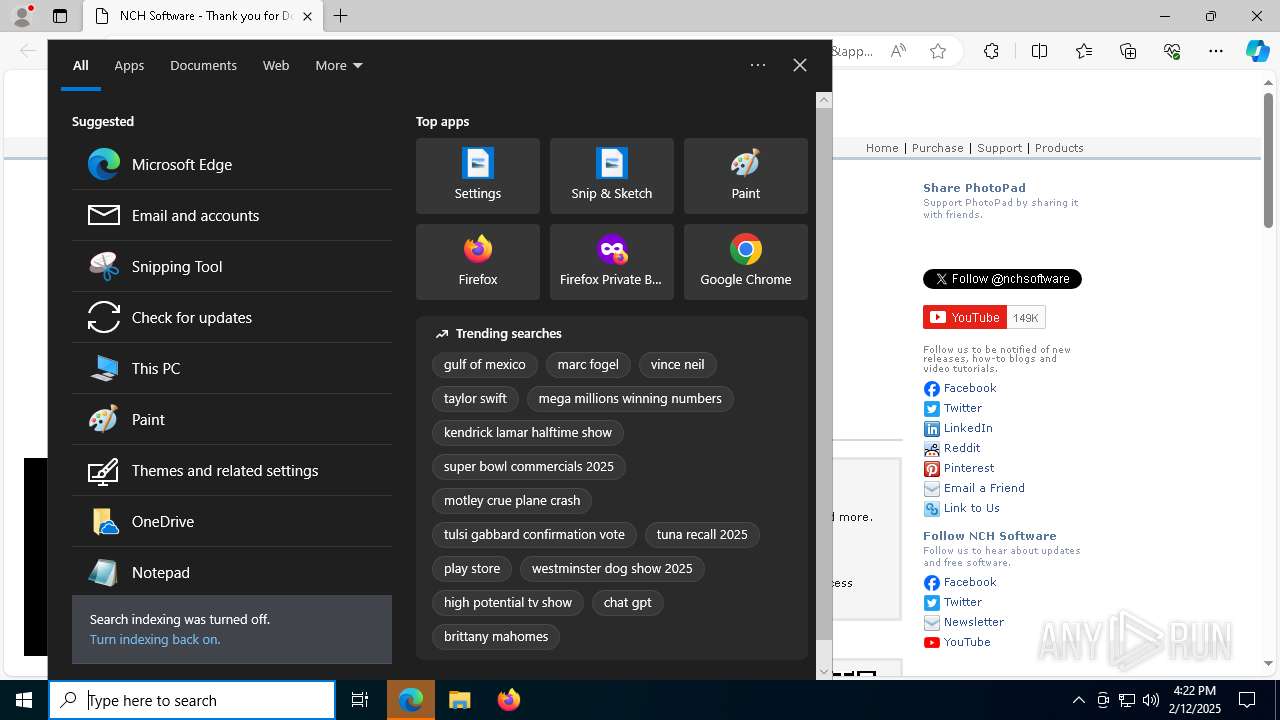Open Snip & Sketch top app tile
This screenshot has height=720, width=1280.
pos(612,176)
